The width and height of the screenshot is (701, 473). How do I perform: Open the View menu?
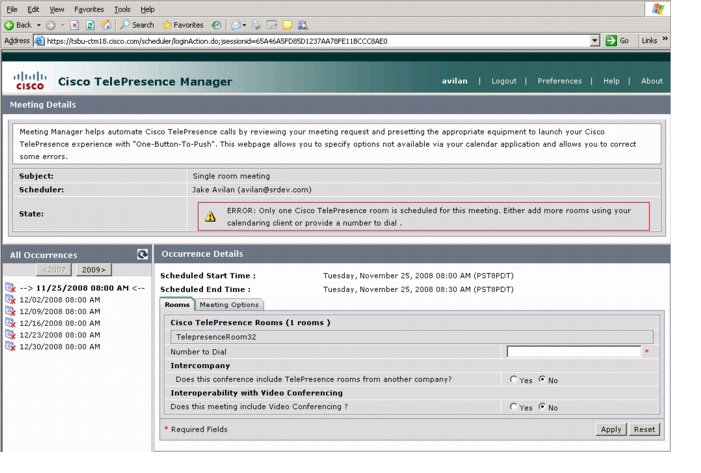[x=57, y=9]
